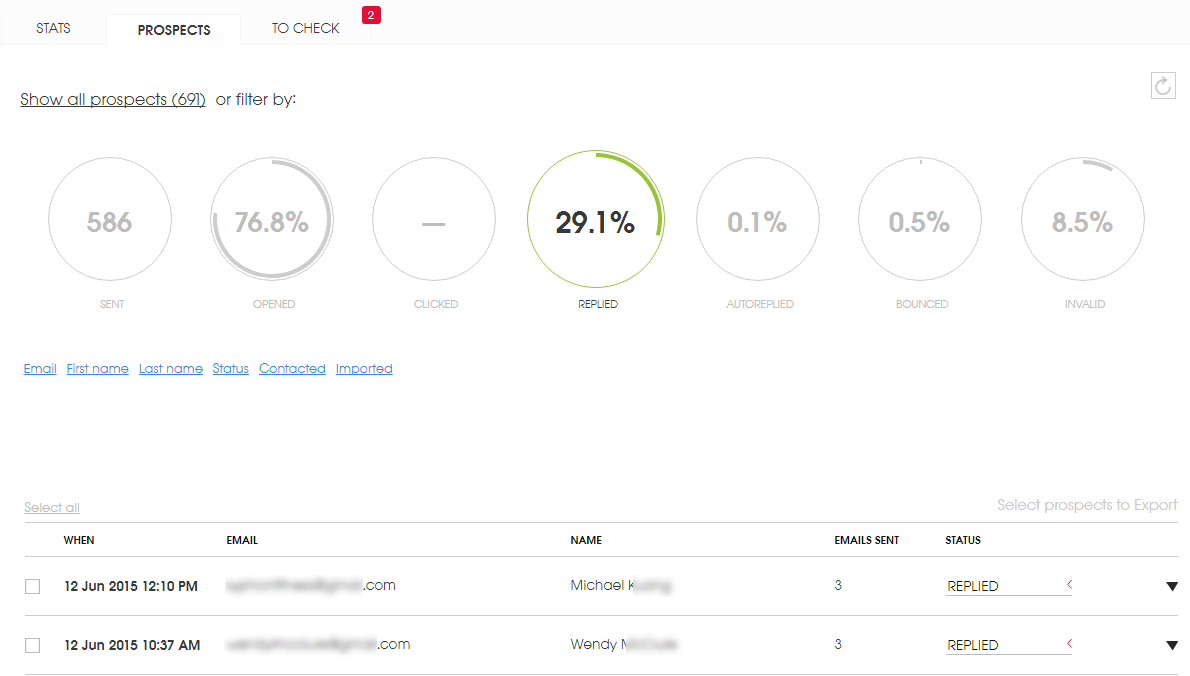Filter prospects by Opened 76.8% circle
1190x676 pixels.
tap(272, 221)
